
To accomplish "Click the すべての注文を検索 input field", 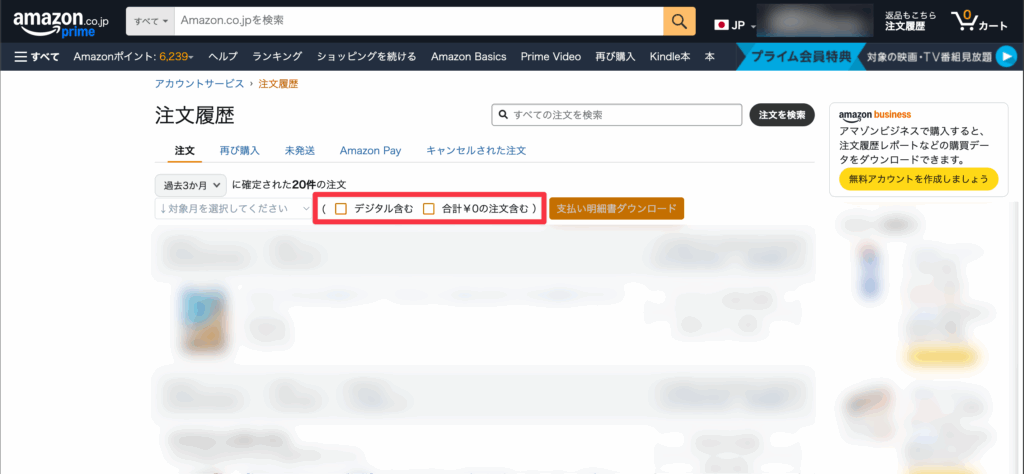I will 616,115.
